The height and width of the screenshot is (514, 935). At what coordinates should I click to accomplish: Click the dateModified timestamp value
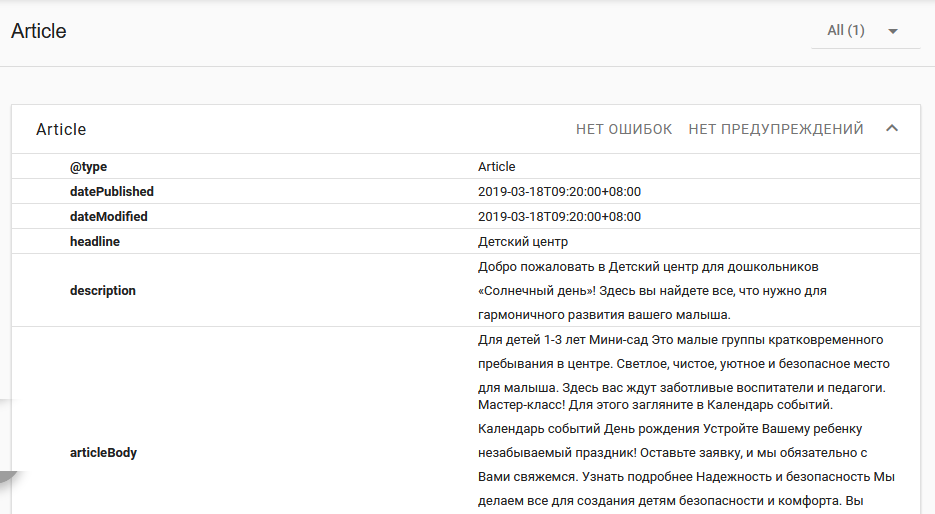click(x=559, y=217)
